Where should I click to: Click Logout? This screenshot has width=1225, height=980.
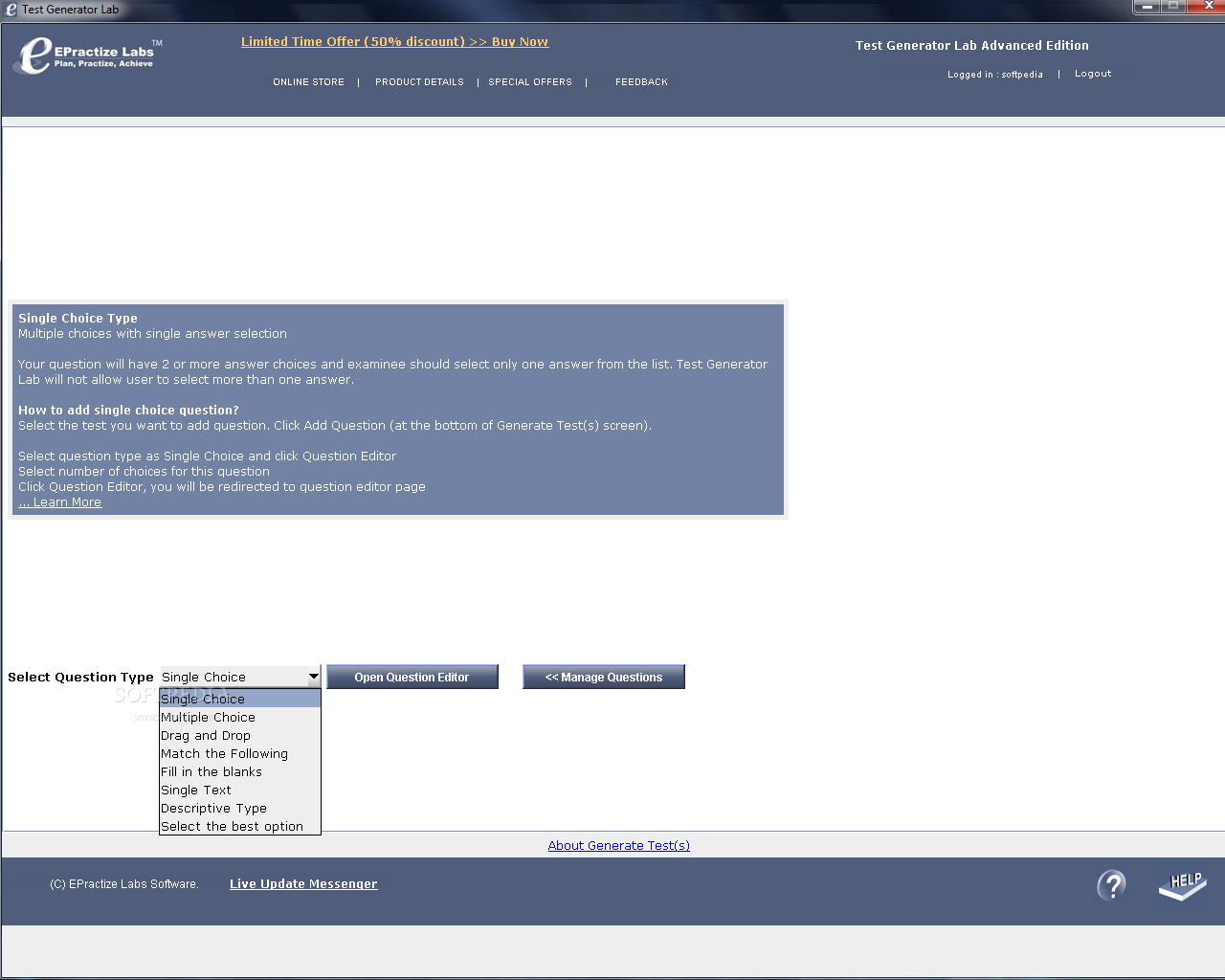[1093, 74]
